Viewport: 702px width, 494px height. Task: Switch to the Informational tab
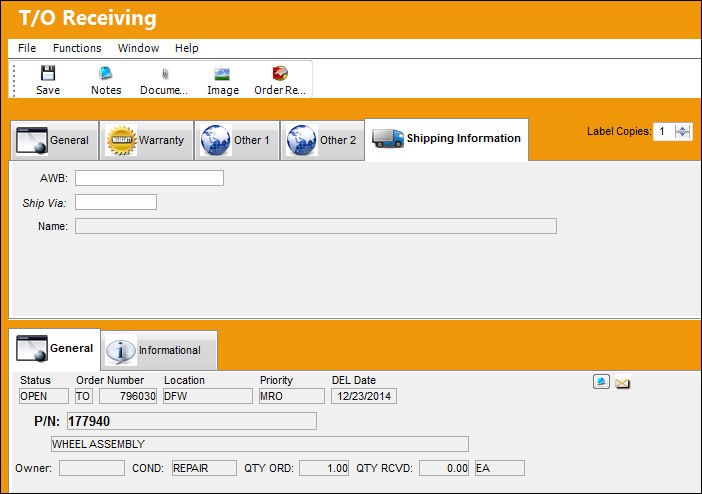point(159,350)
